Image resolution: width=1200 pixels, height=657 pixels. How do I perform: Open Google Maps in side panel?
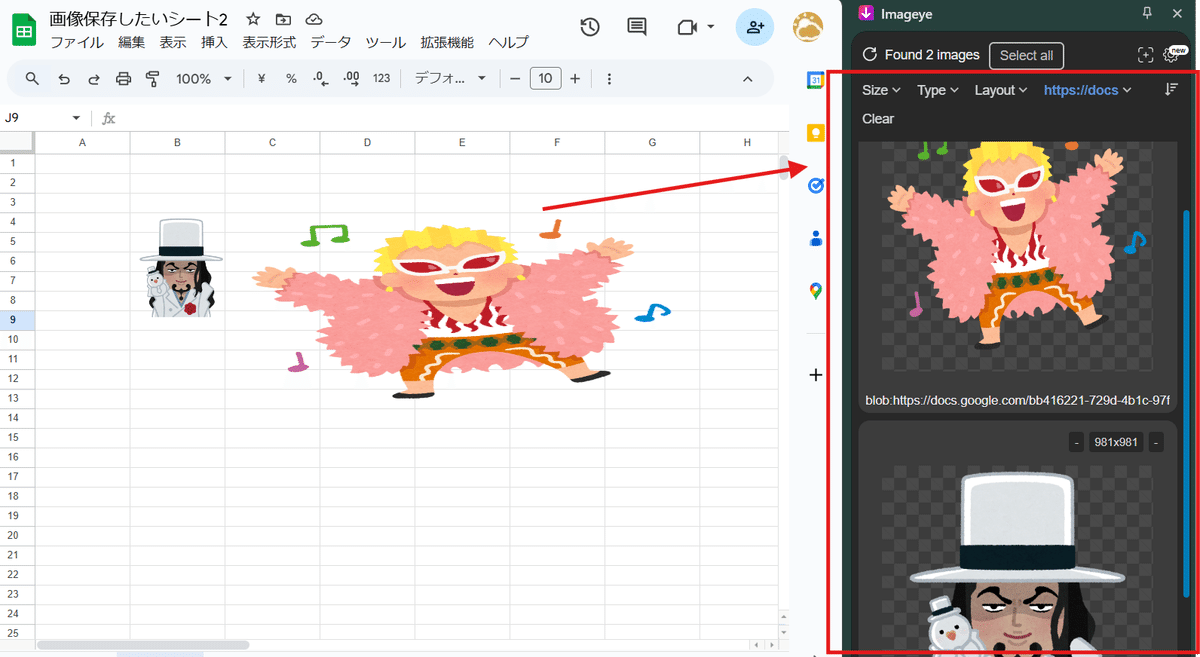(x=816, y=291)
